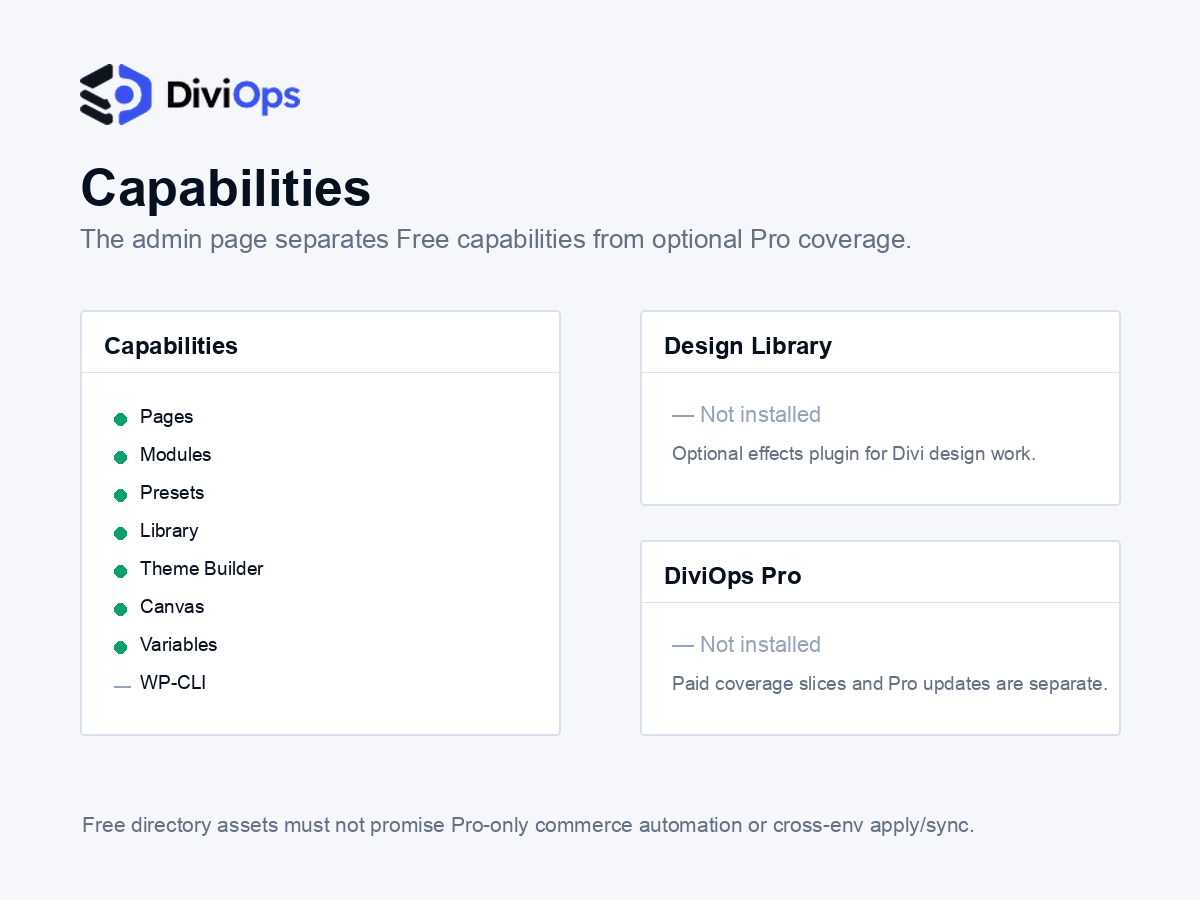Image resolution: width=1200 pixels, height=900 pixels.
Task: Select the Modules capability row text
Action: pyautogui.click(x=175, y=455)
